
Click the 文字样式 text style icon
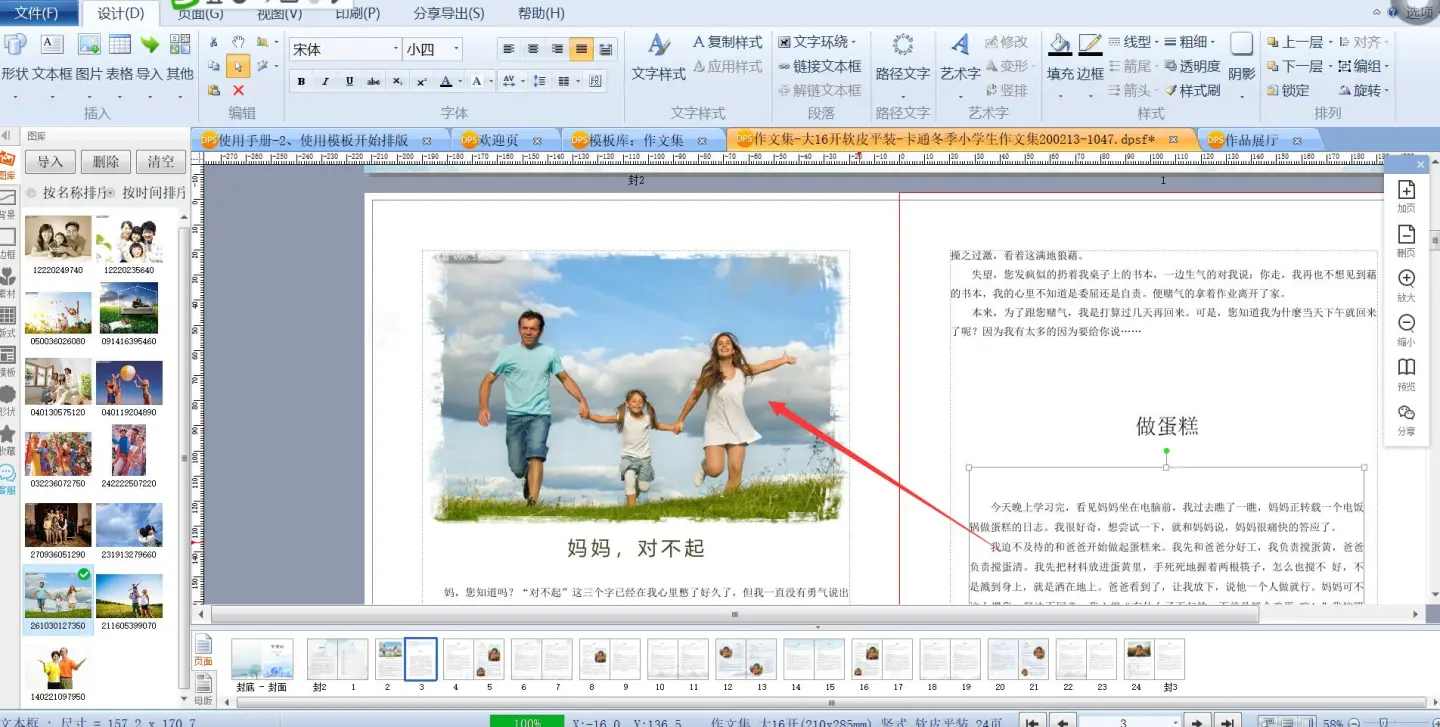pos(658,46)
